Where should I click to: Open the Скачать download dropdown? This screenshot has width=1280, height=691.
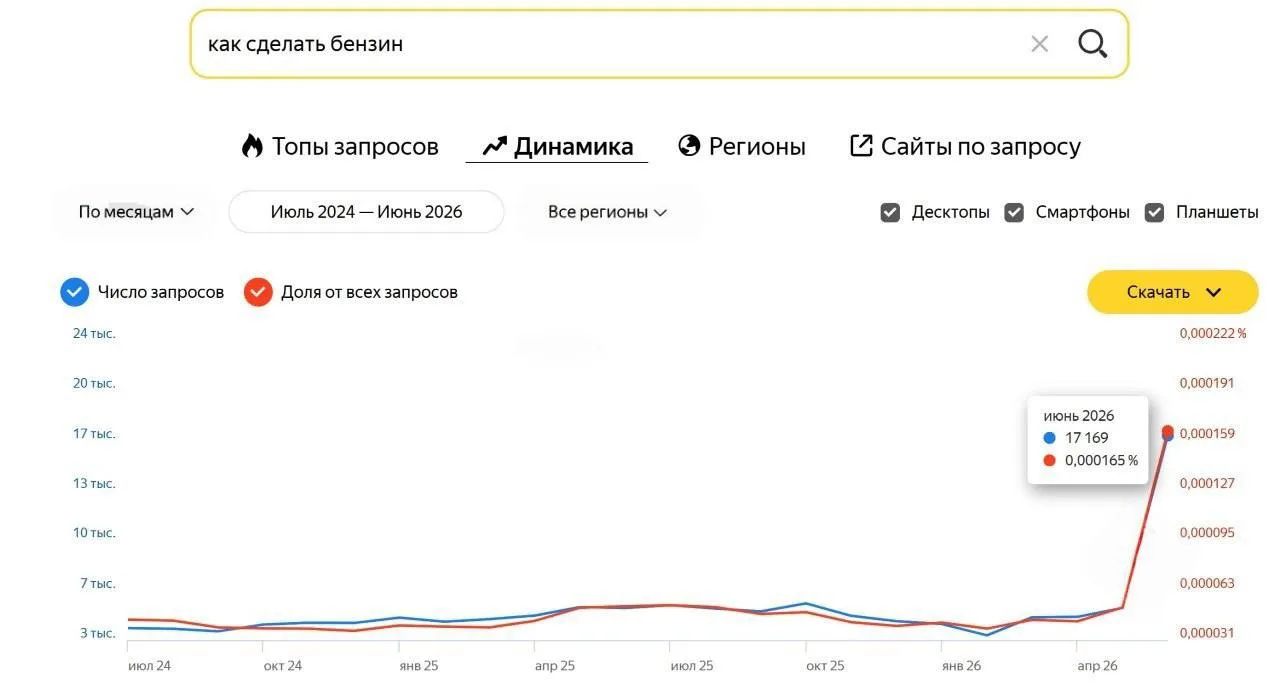tap(1173, 292)
